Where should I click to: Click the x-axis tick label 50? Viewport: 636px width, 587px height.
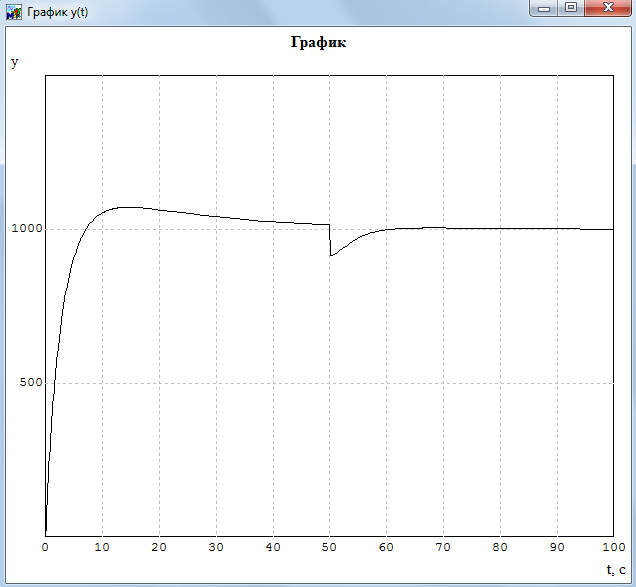pyautogui.click(x=329, y=547)
